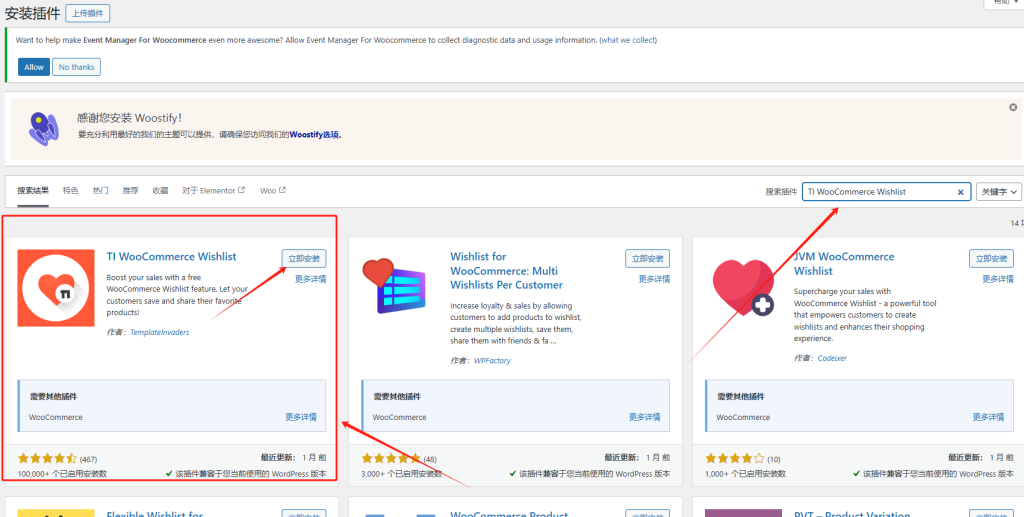Click the Woostify选项 link
Image resolution: width=1024 pixels, height=517 pixels.
315,134
